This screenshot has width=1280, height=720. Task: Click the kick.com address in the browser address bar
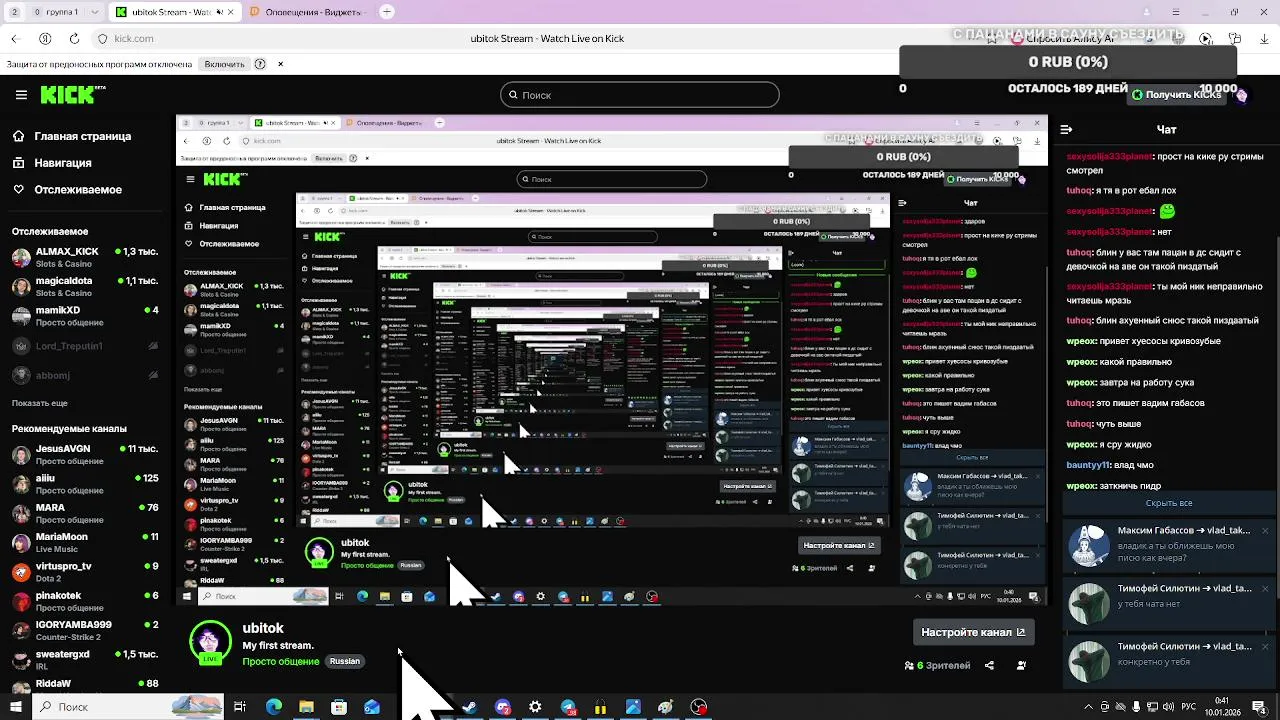coord(134,38)
